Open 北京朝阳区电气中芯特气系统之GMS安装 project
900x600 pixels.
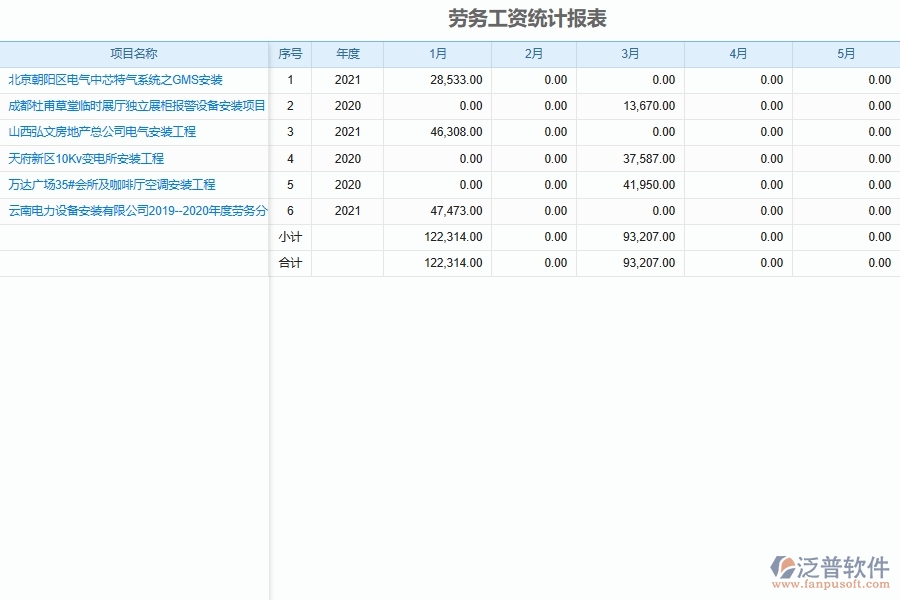[x=116, y=79]
